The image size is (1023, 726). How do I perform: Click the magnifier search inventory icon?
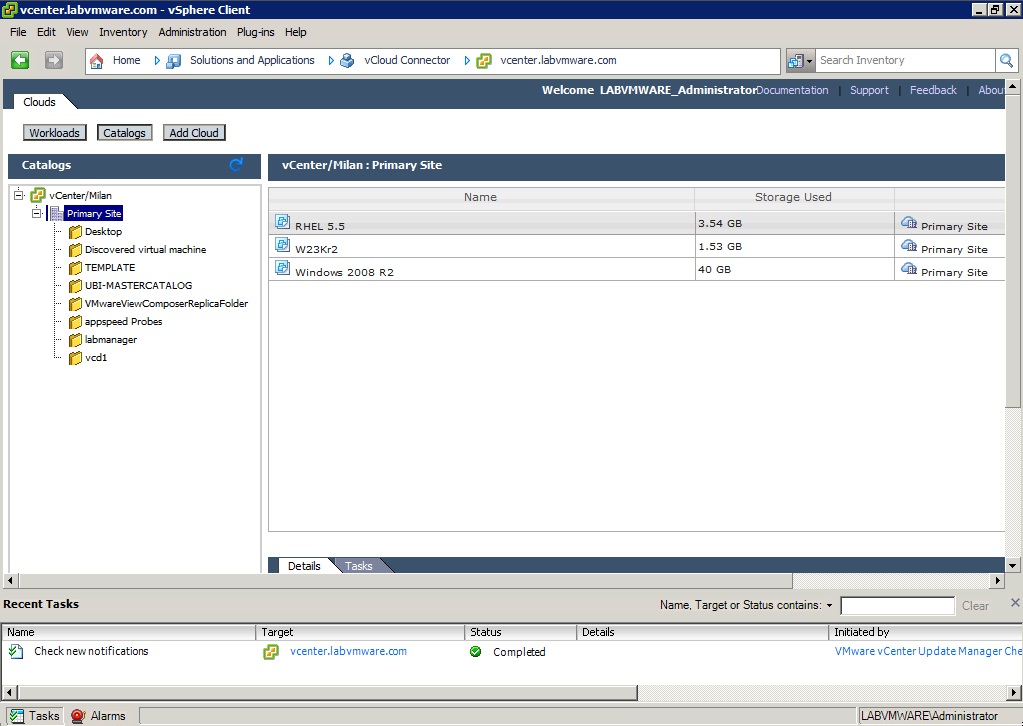[x=1006, y=61]
